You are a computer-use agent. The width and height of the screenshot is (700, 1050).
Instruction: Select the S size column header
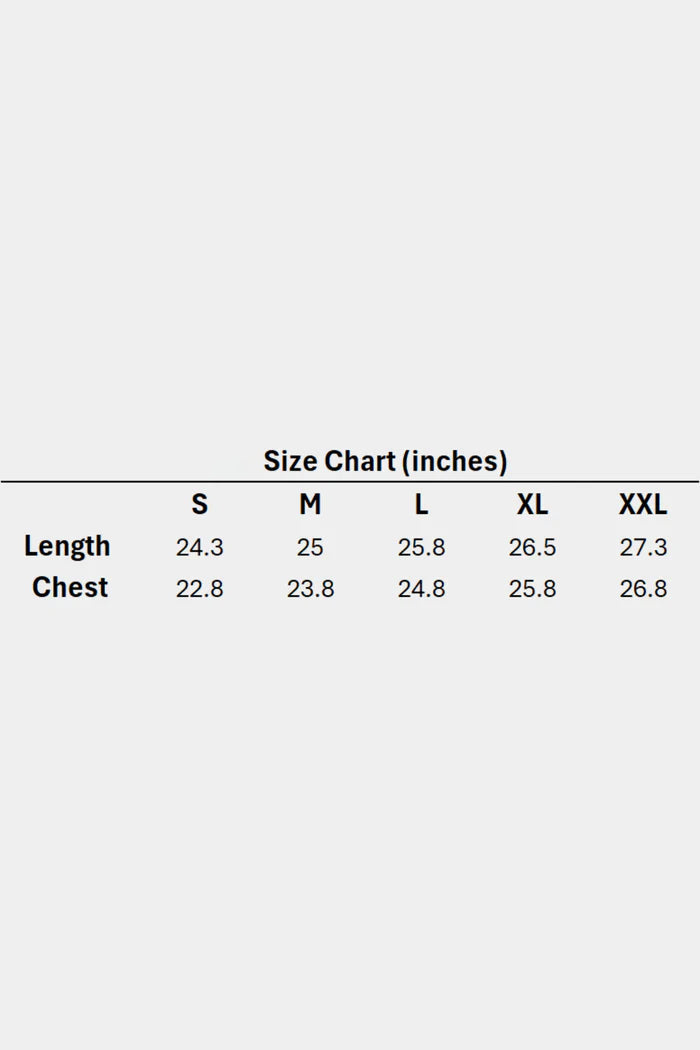(200, 505)
